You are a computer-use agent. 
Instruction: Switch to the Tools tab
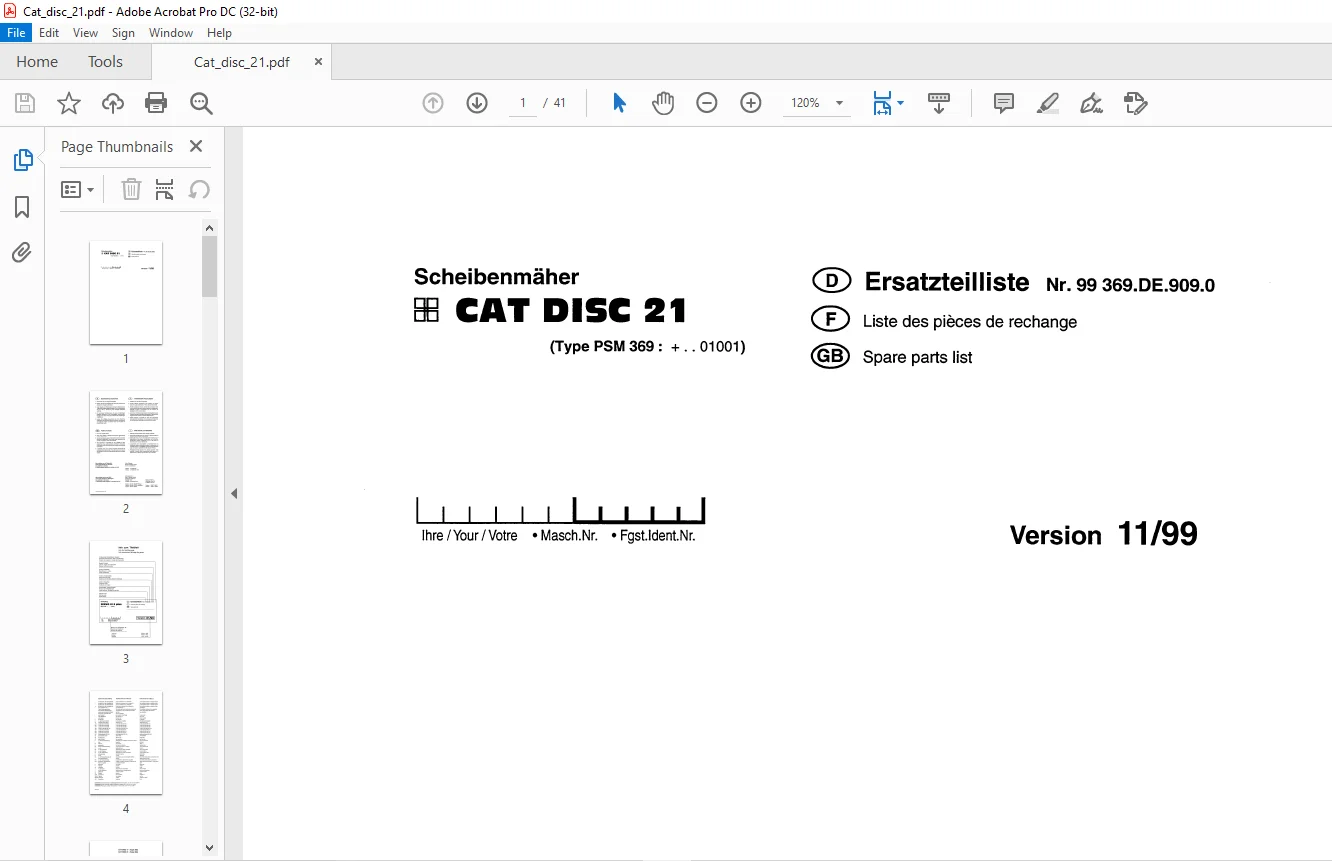(105, 62)
